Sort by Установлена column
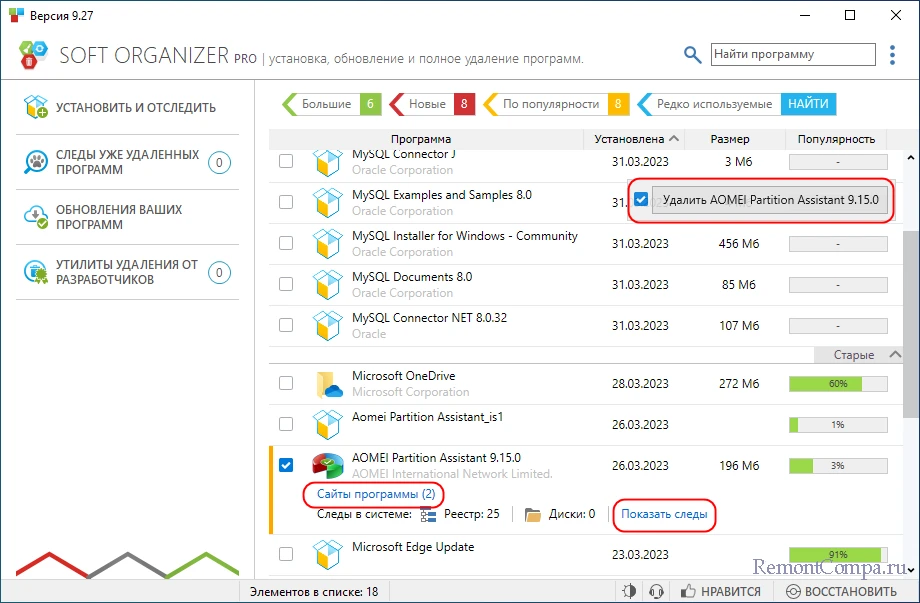The image size is (920, 603). click(634, 139)
